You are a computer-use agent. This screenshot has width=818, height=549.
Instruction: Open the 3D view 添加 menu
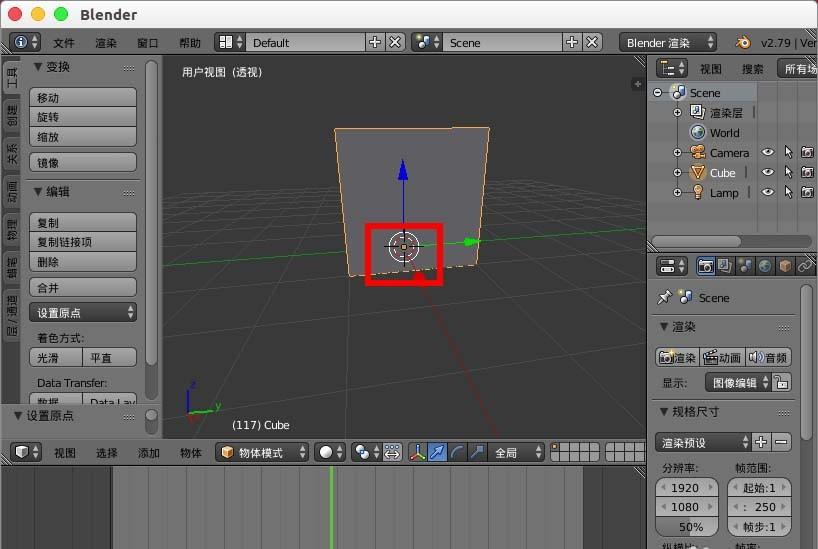[x=149, y=452]
